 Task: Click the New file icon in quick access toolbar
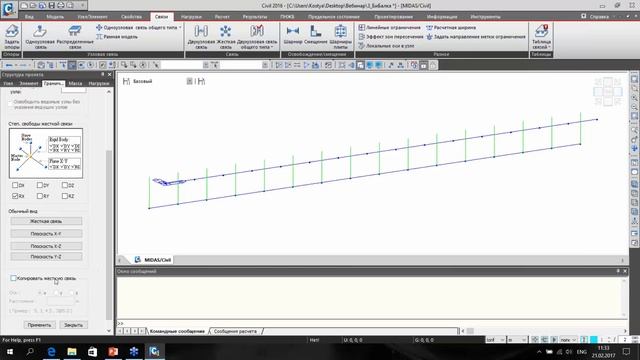[x=24, y=5]
